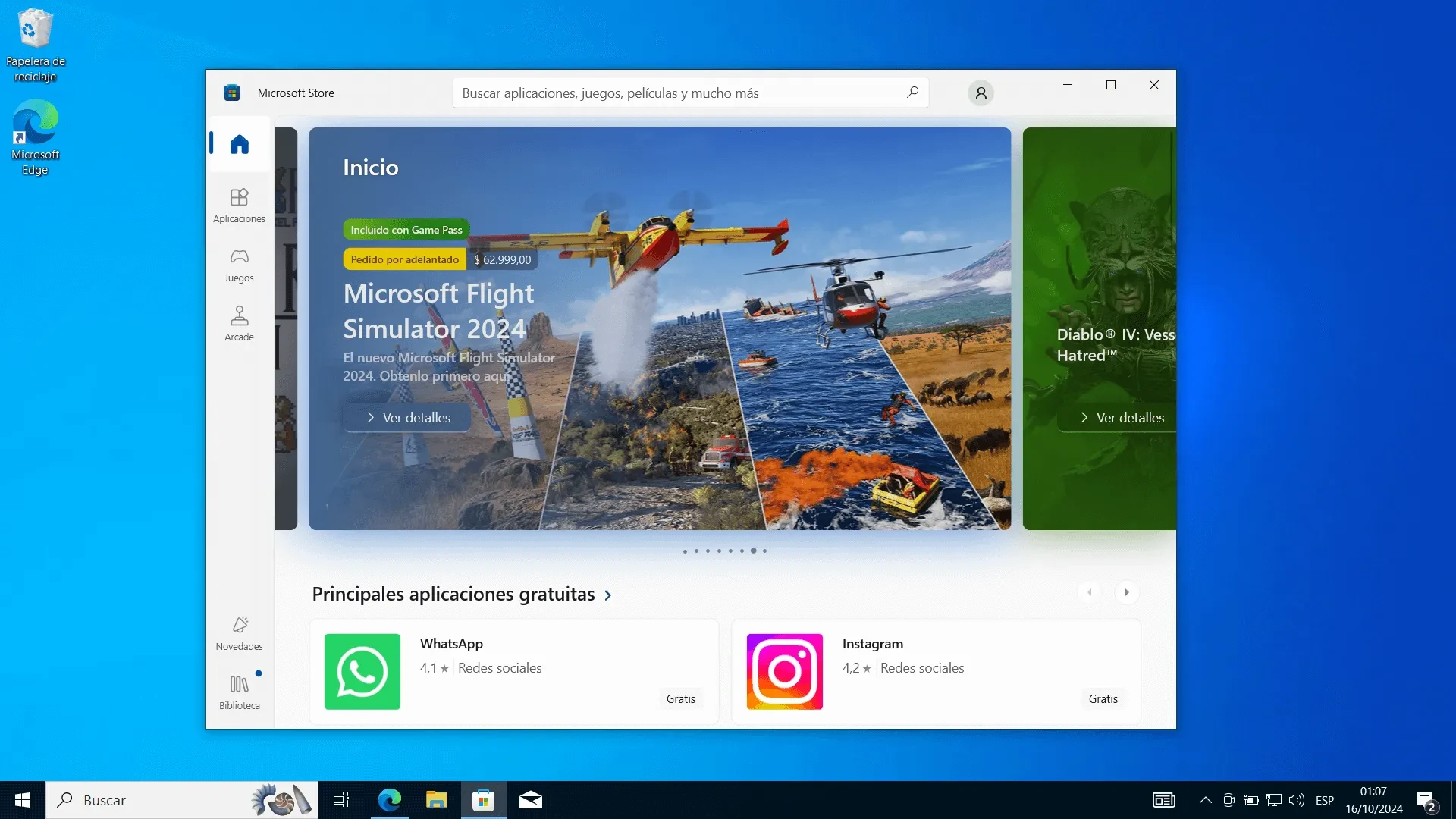Select the Diablo IV banner card
The image size is (1456, 819).
(x=1099, y=328)
